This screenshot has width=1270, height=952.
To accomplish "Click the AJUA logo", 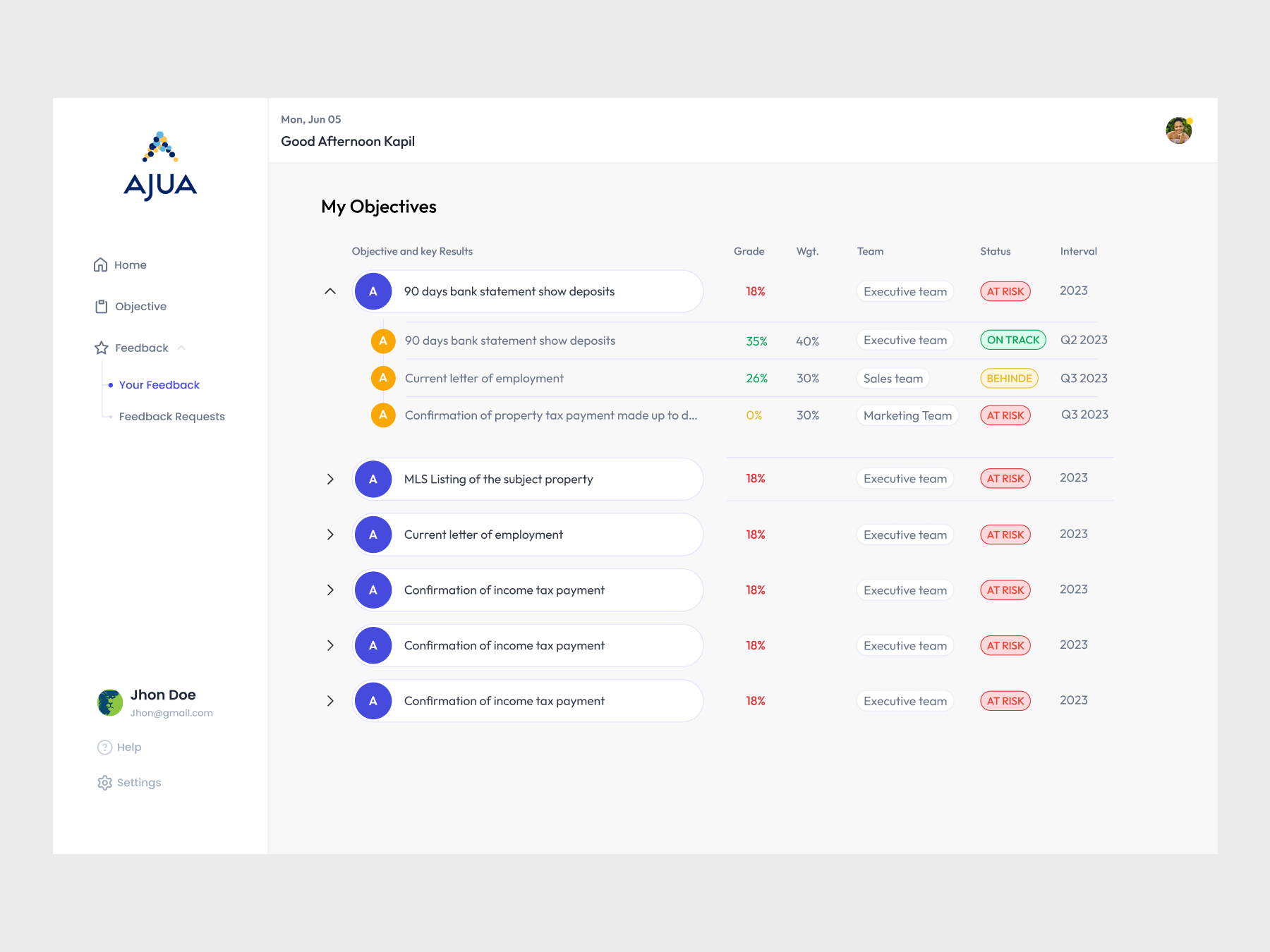I will click(x=160, y=166).
